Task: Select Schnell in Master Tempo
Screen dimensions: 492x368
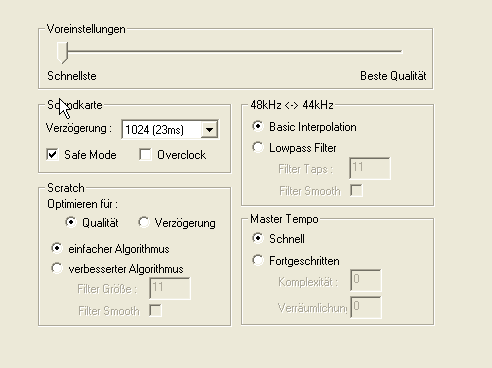Action: pos(258,238)
